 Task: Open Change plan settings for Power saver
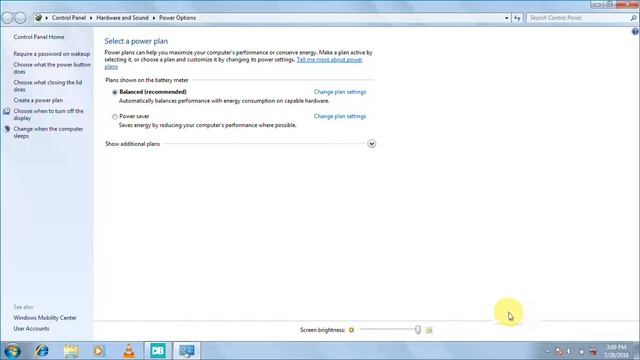pyautogui.click(x=340, y=116)
